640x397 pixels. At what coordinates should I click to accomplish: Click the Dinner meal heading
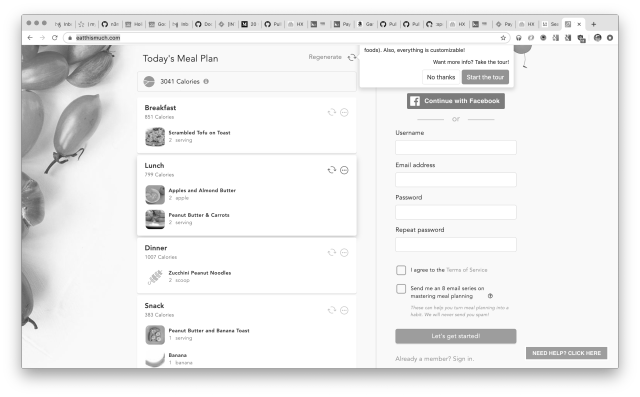point(156,248)
